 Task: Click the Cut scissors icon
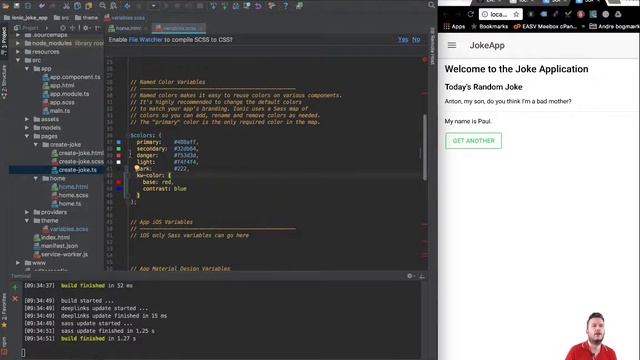click(x=66, y=6)
